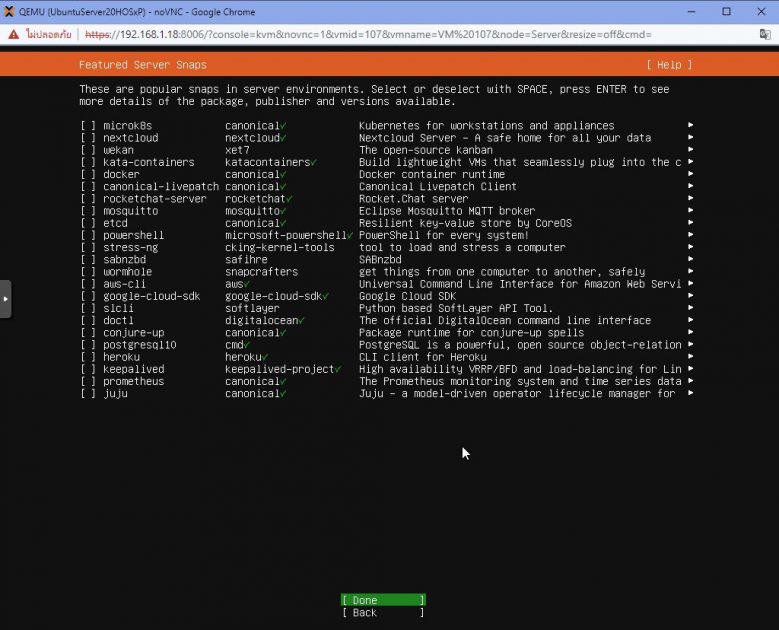The width and height of the screenshot is (779, 630).
Task: Open details arrow for wekan row
Action: pos(690,150)
